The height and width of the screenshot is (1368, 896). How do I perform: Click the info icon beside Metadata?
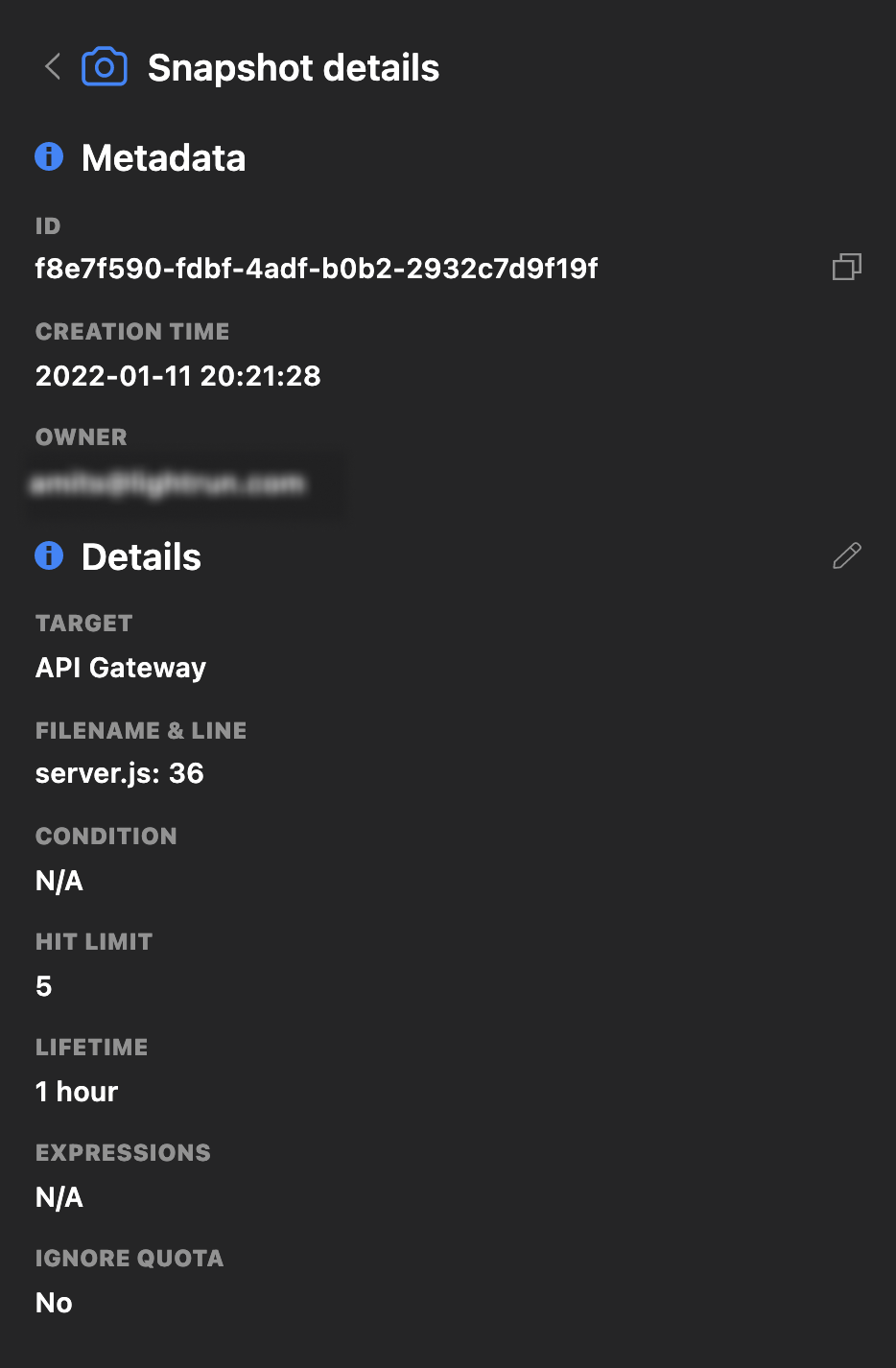tap(49, 156)
